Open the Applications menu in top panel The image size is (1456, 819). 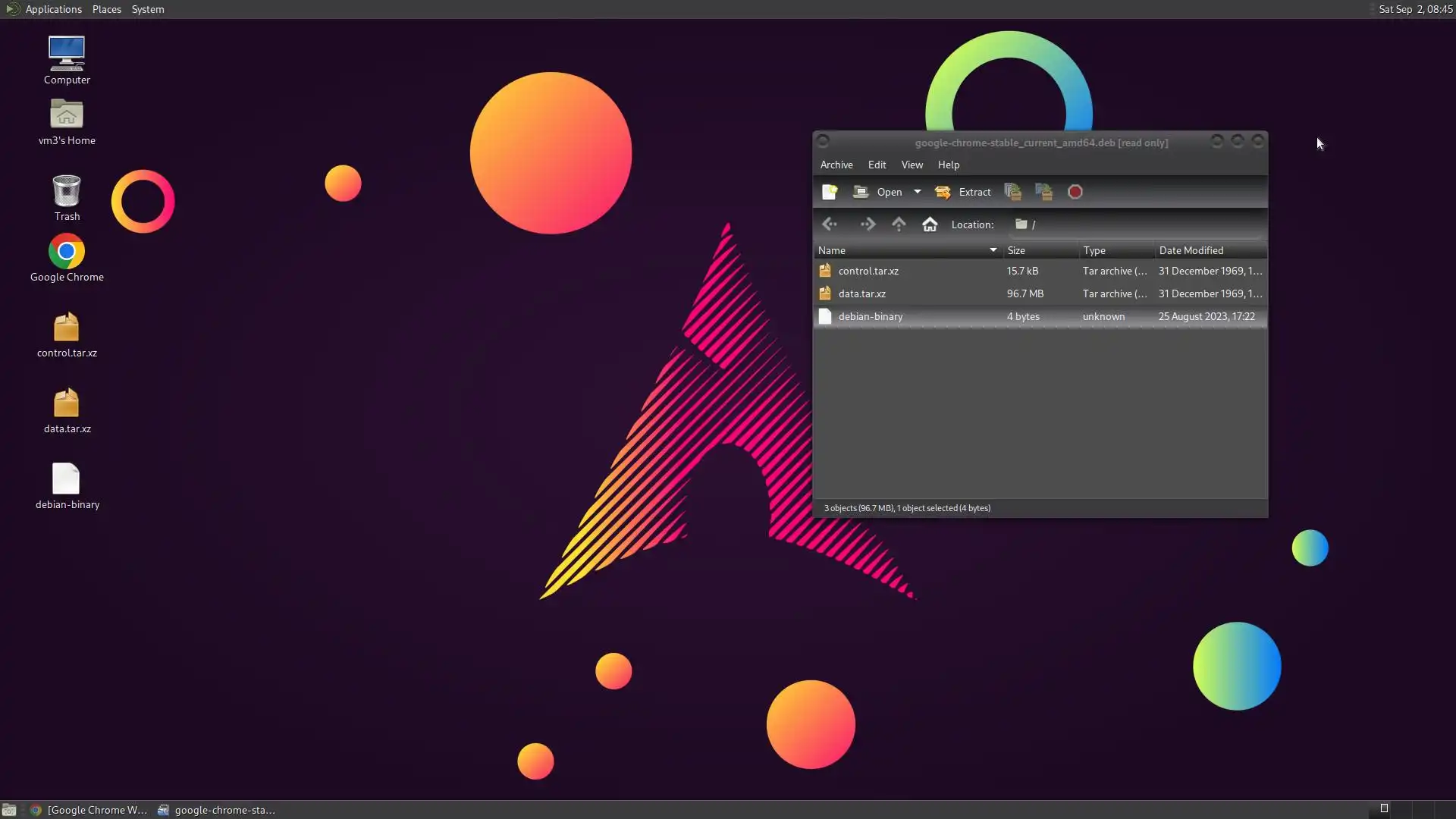pyautogui.click(x=53, y=9)
